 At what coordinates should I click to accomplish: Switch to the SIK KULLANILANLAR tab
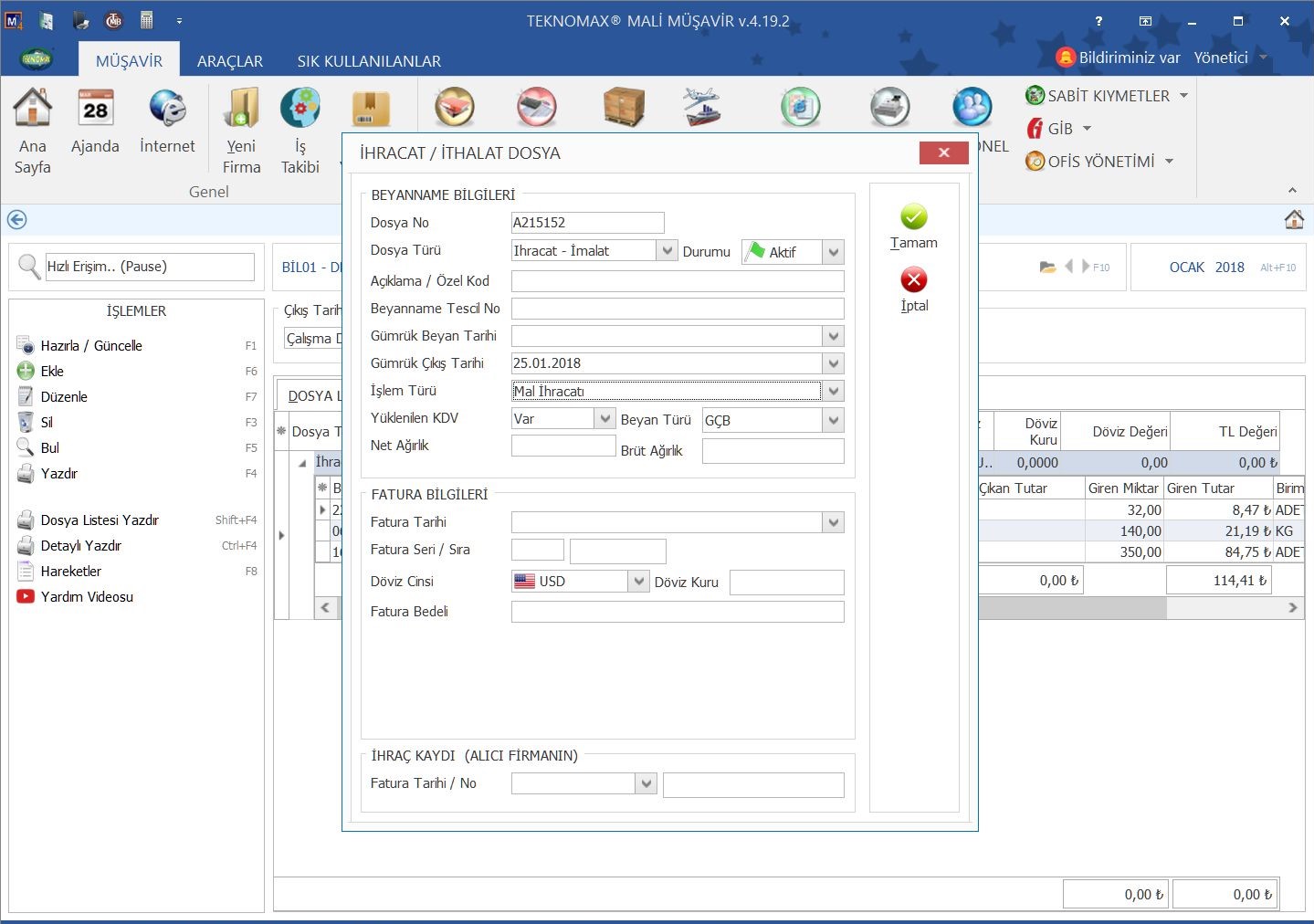[369, 61]
